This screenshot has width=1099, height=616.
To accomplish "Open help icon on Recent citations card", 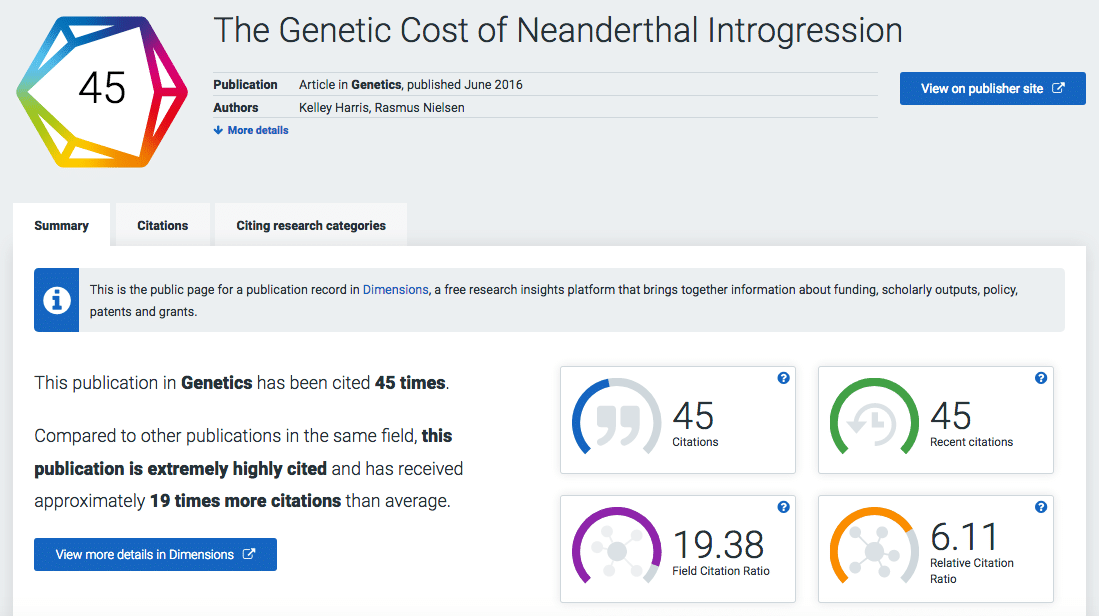I will 1041,378.
